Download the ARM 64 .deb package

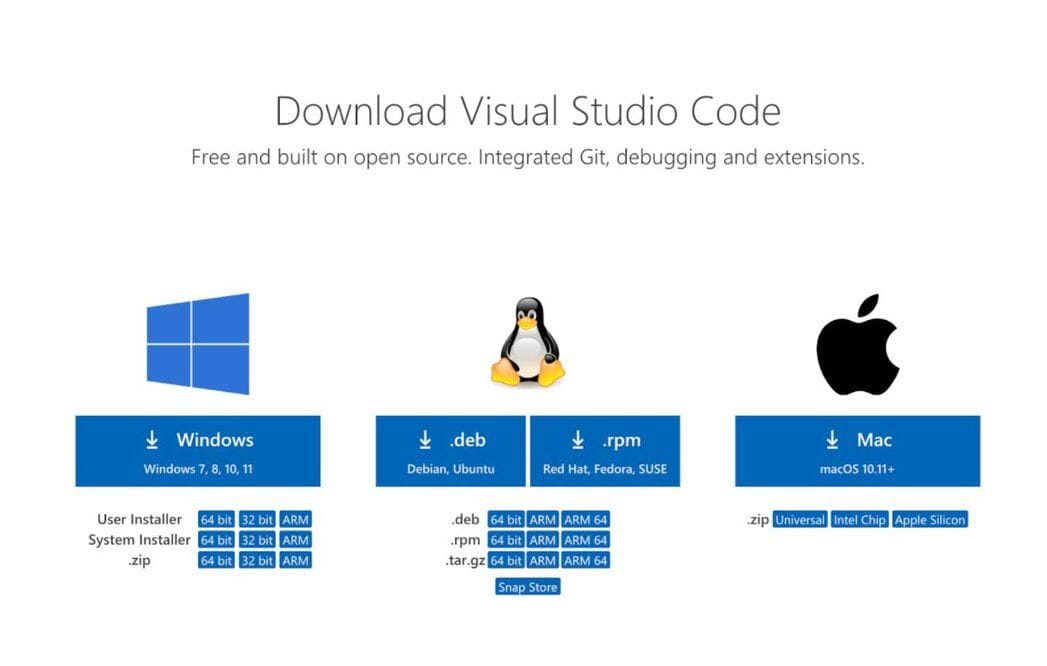[x=587, y=519]
